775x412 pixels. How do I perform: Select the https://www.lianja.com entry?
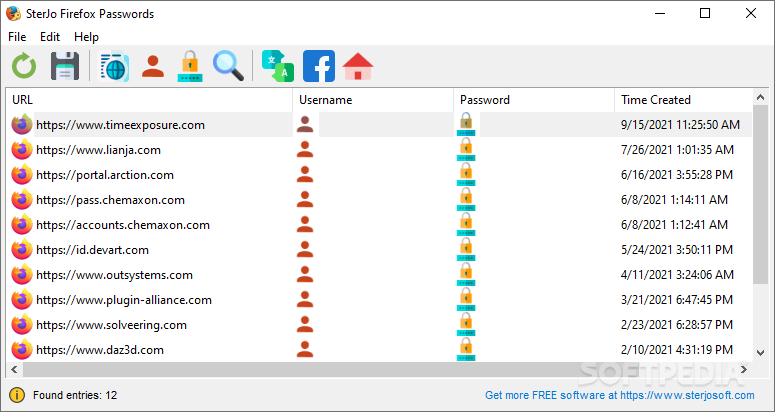click(x=98, y=150)
